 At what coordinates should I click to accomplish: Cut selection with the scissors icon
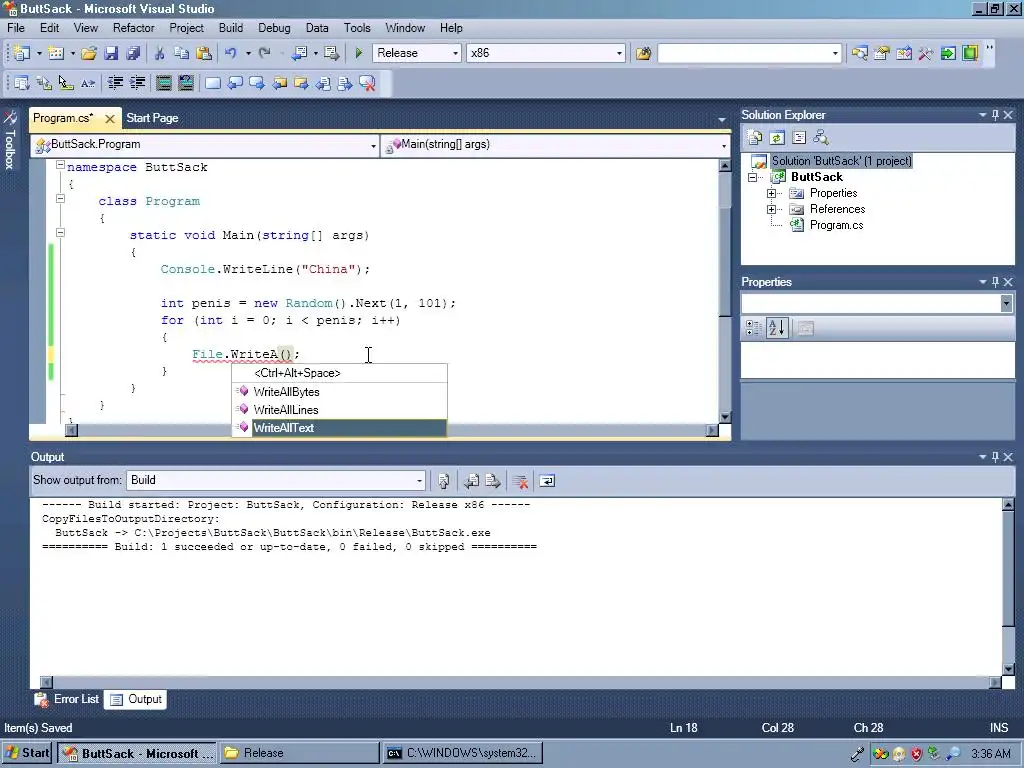159,53
